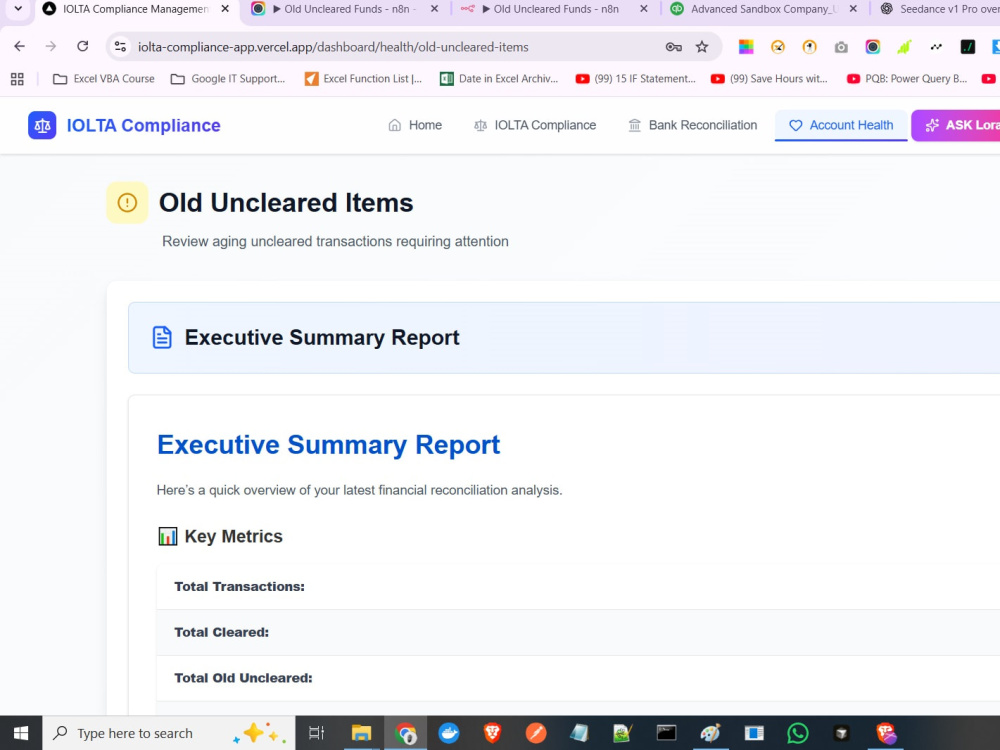The width and height of the screenshot is (1000, 750).
Task: Click the yellow warning icon beside Old Uncleared Items
Action: point(127,203)
